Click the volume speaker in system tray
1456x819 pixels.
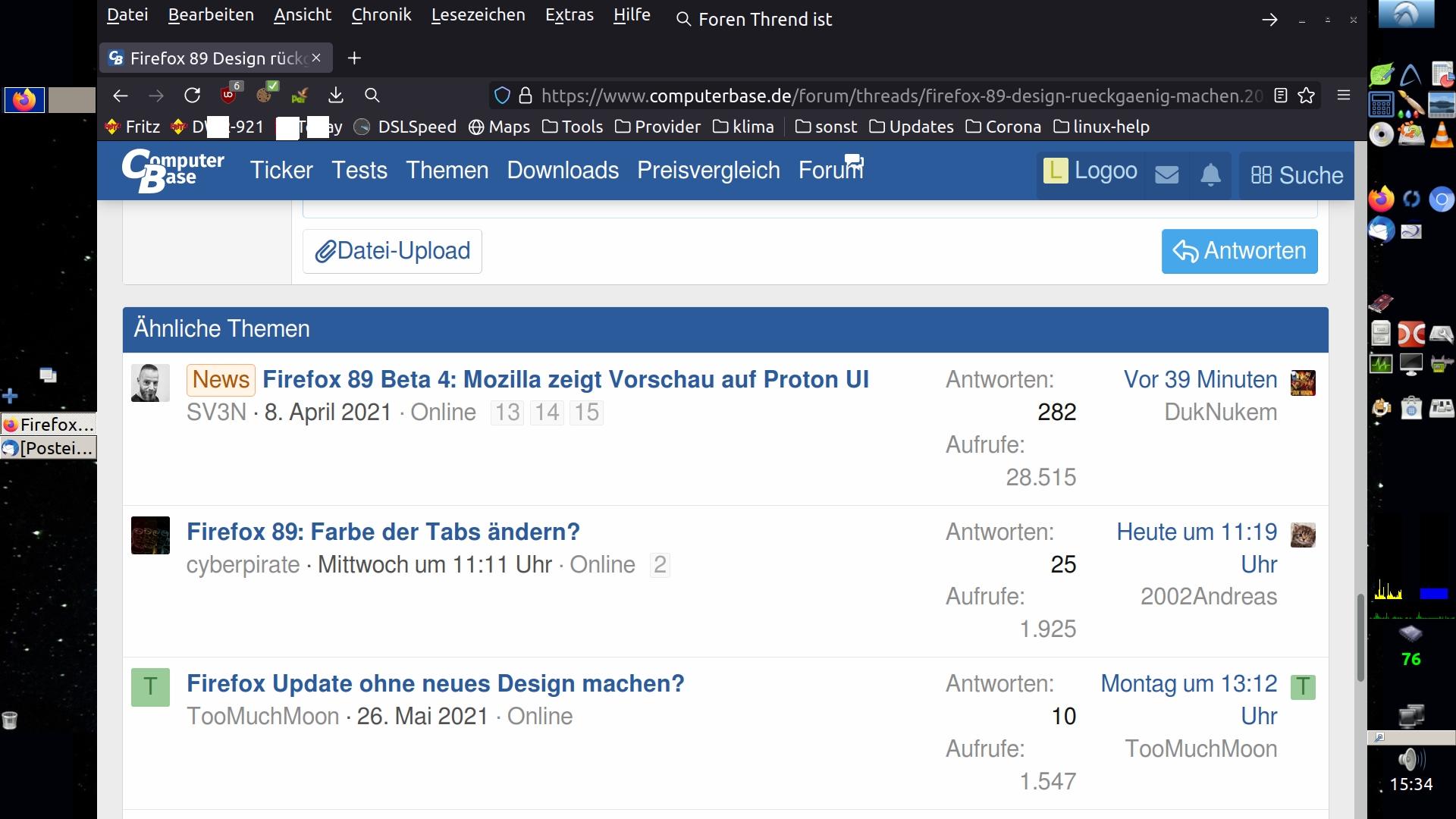[1409, 758]
